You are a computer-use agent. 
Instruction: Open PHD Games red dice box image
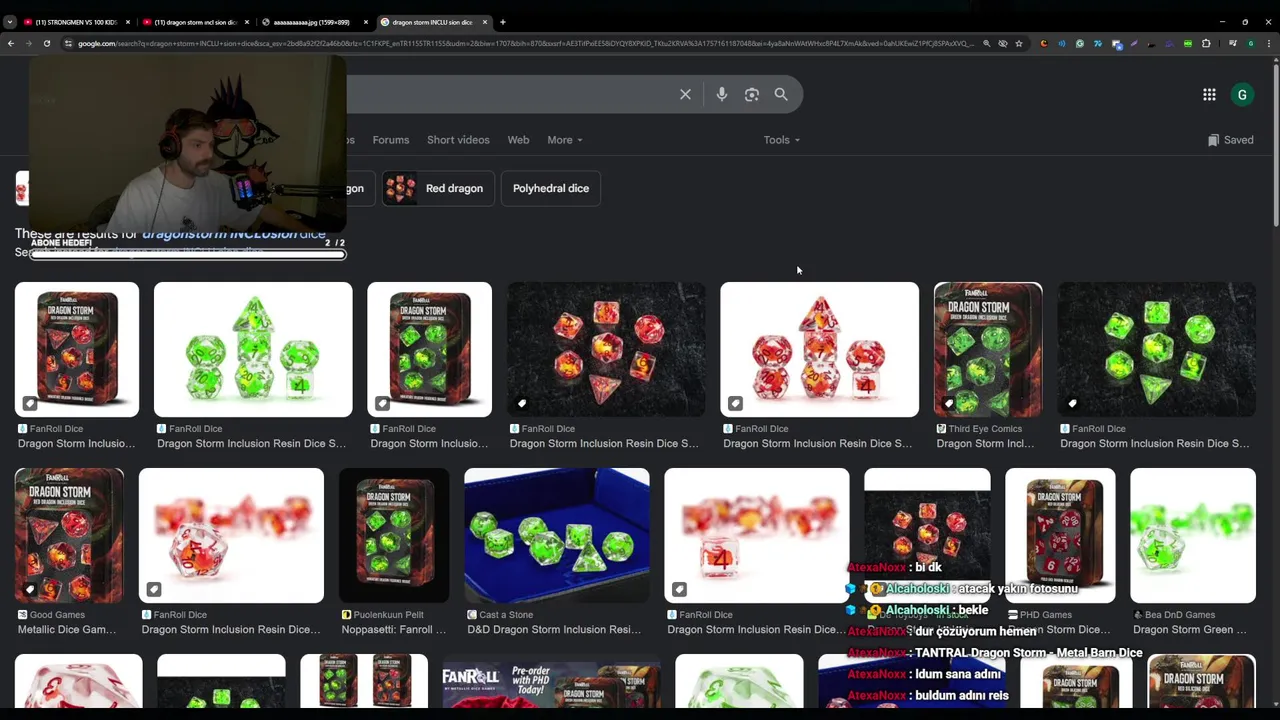click(1060, 536)
